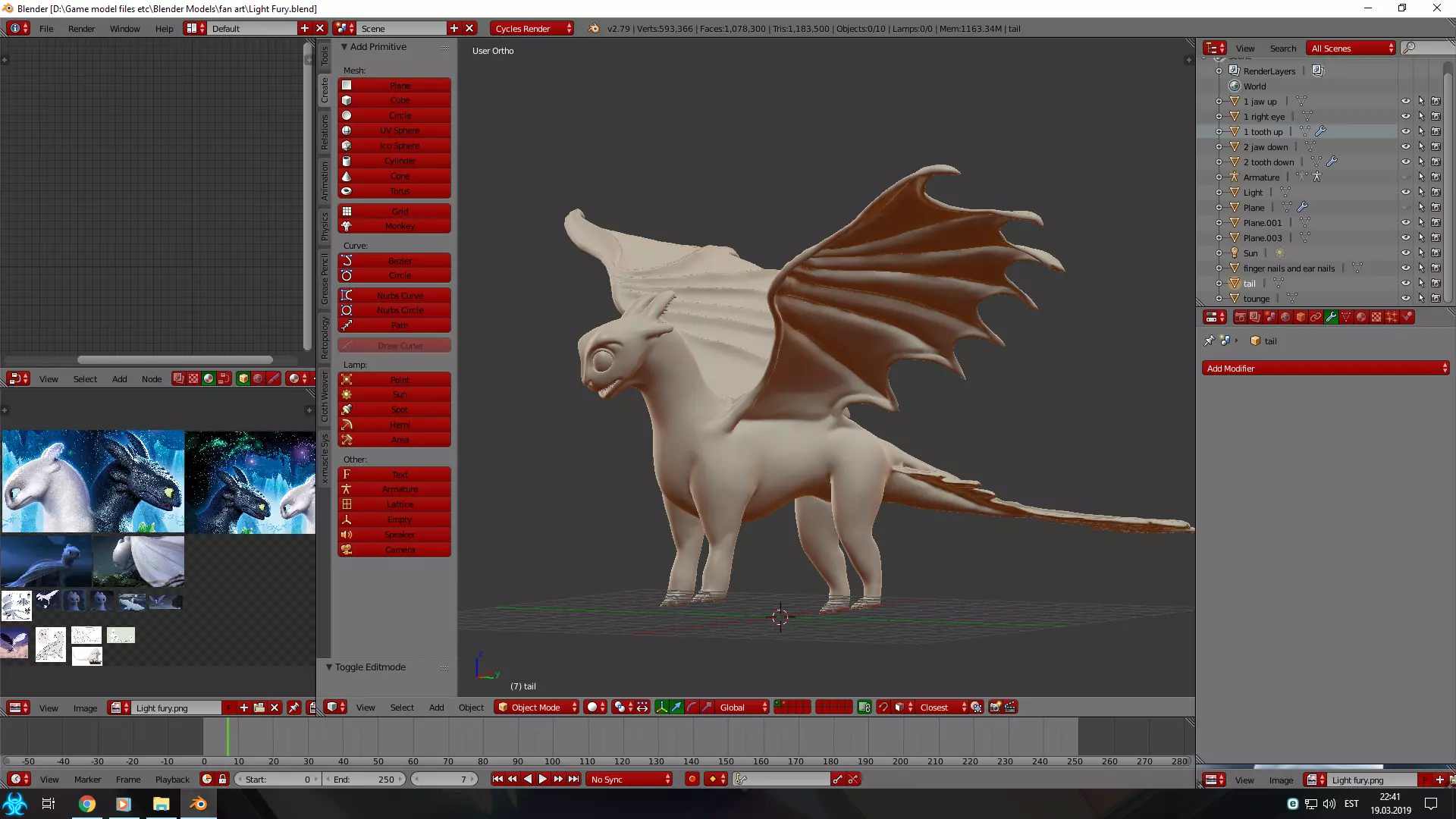Viewport: 1456px width, 819px height.
Task: Play the animation forward
Action: point(543,779)
